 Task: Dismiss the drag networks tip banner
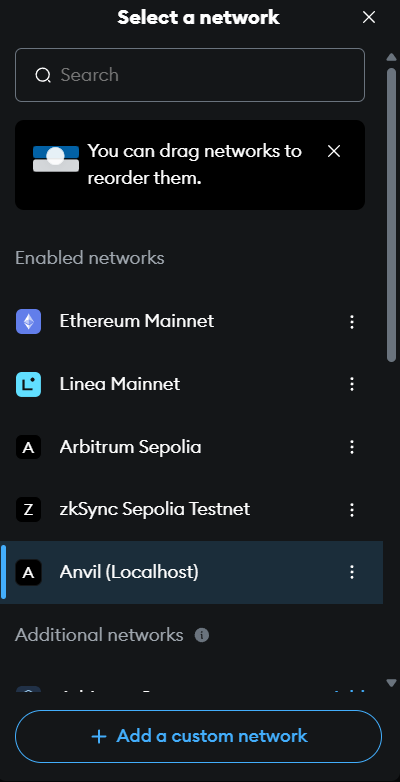coord(334,151)
